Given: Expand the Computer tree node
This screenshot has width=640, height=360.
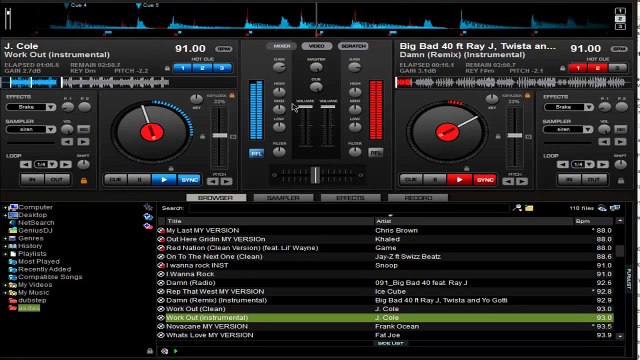Looking at the screenshot, I should click(x=6, y=208).
